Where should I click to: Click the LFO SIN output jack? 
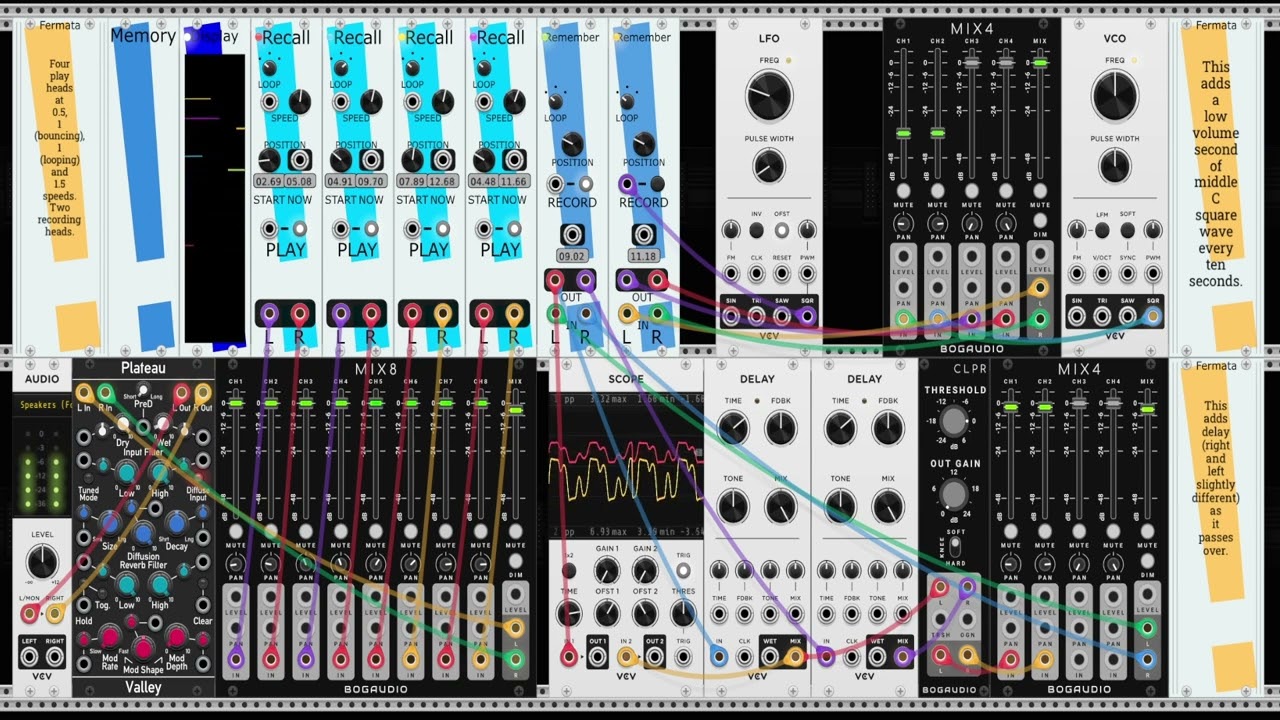(x=731, y=316)
